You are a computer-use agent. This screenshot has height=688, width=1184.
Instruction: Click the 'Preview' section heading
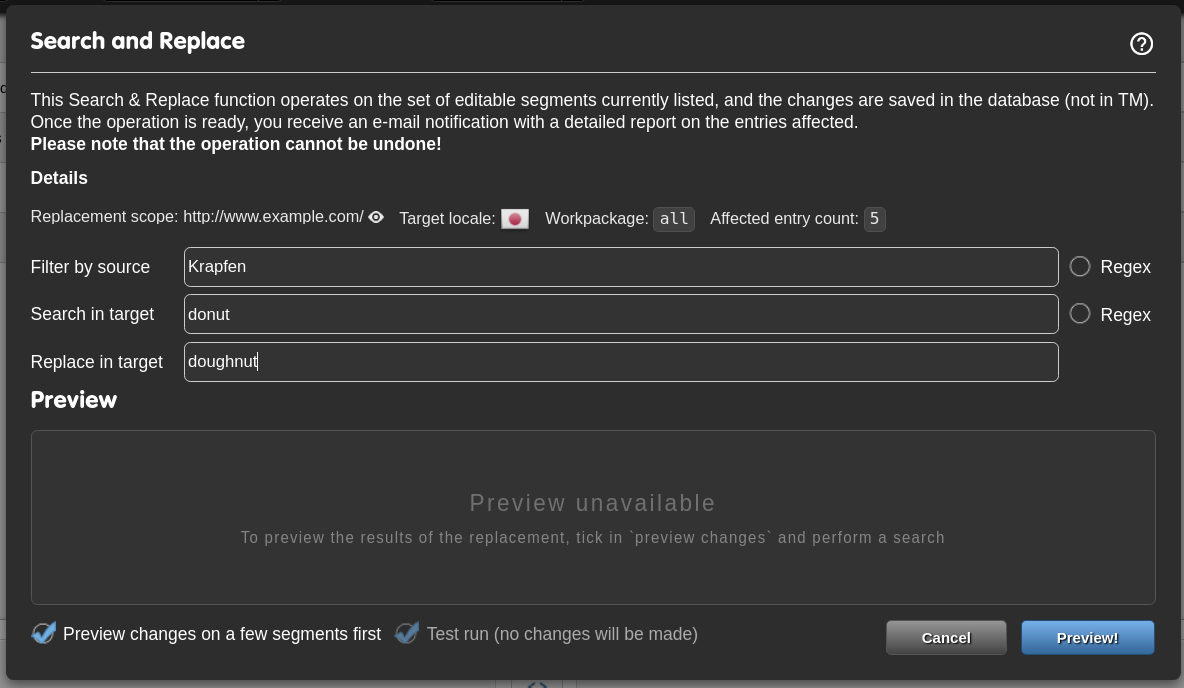(73, 400)
